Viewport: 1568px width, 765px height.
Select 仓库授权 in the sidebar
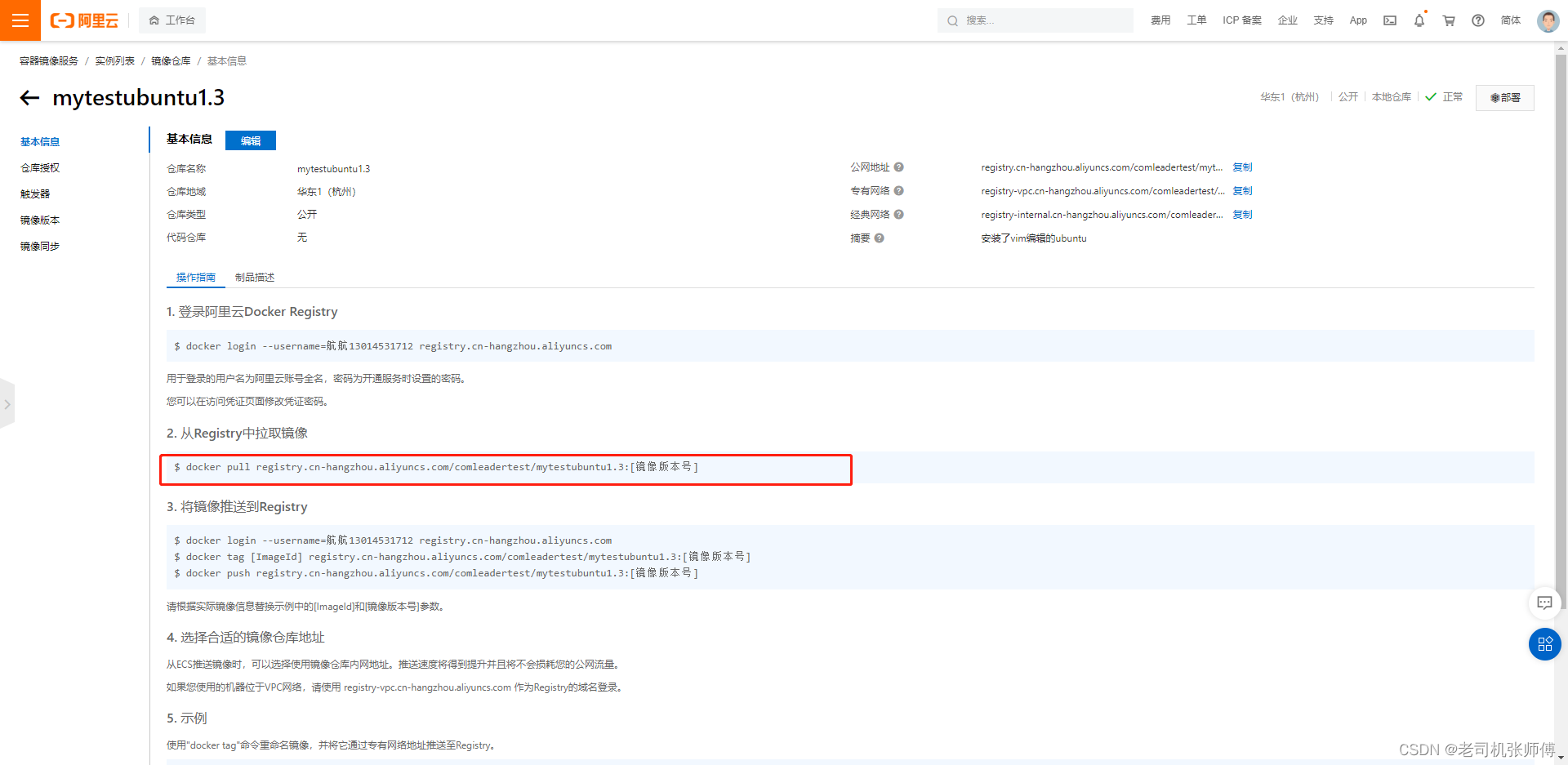(x=40, y=168)
